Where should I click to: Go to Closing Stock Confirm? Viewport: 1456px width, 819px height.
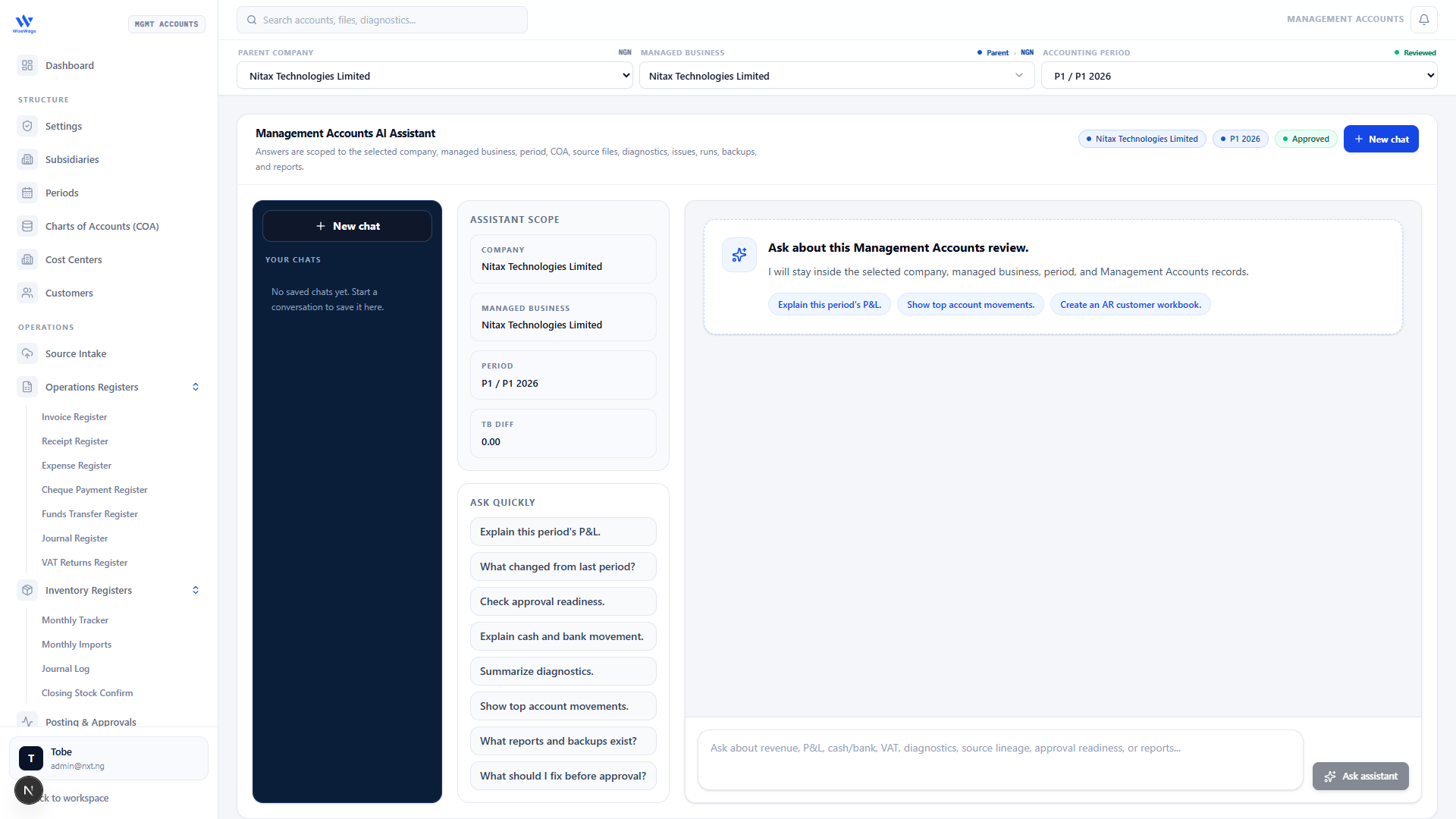(x=87, y=693)
